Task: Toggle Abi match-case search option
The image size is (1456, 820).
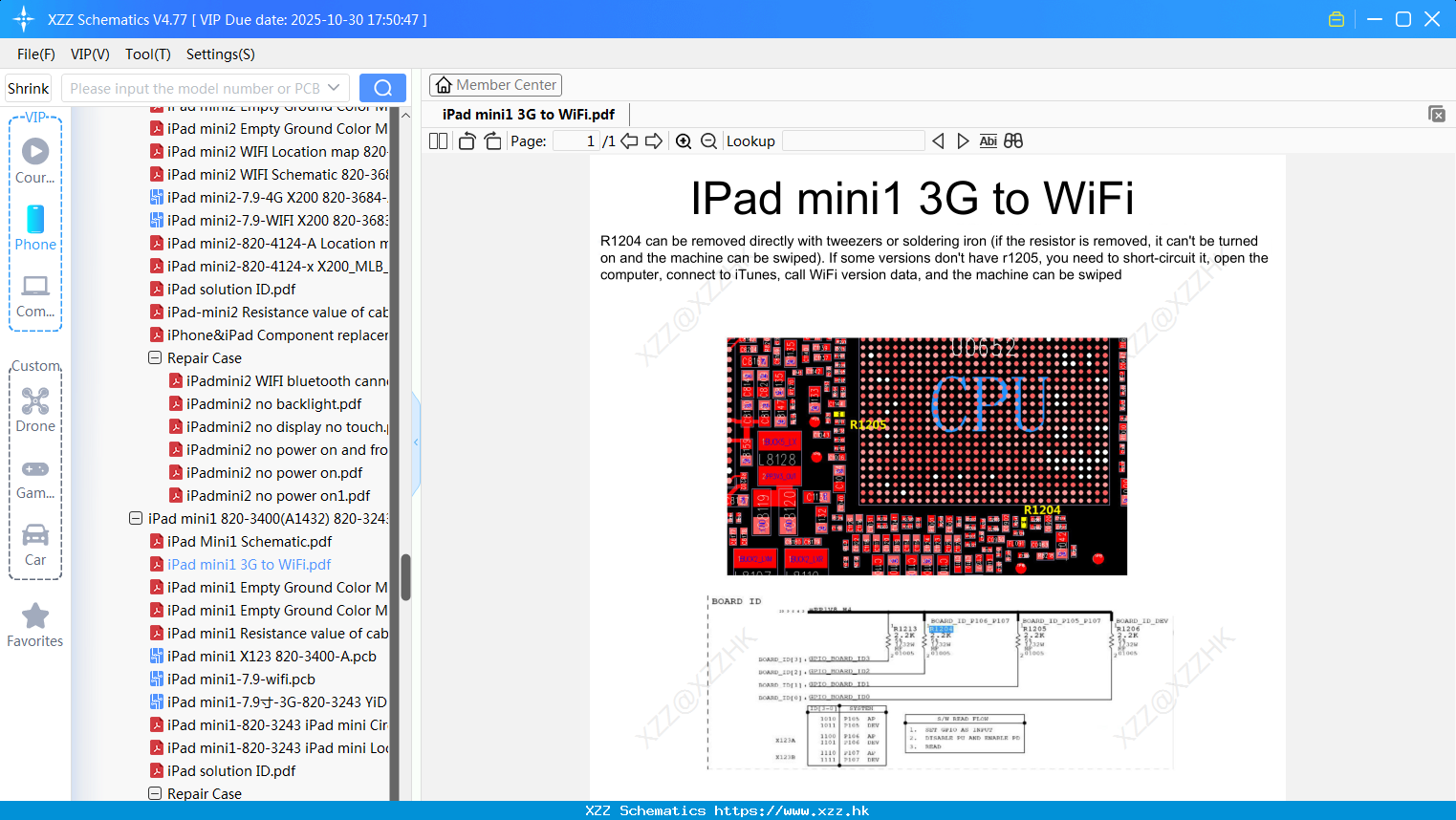Action: coord(989,141)
